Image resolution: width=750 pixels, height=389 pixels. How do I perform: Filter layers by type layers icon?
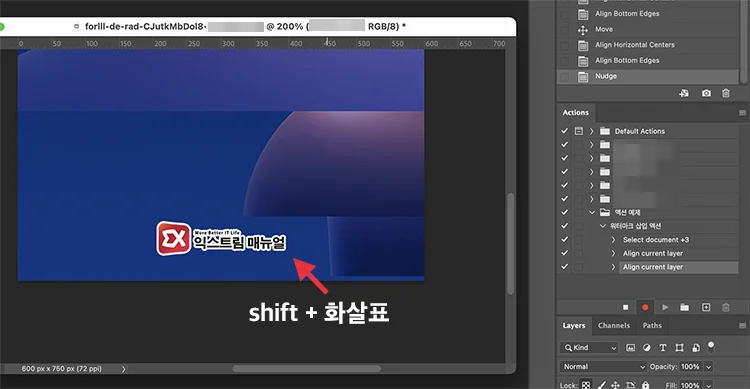point(663,348)
